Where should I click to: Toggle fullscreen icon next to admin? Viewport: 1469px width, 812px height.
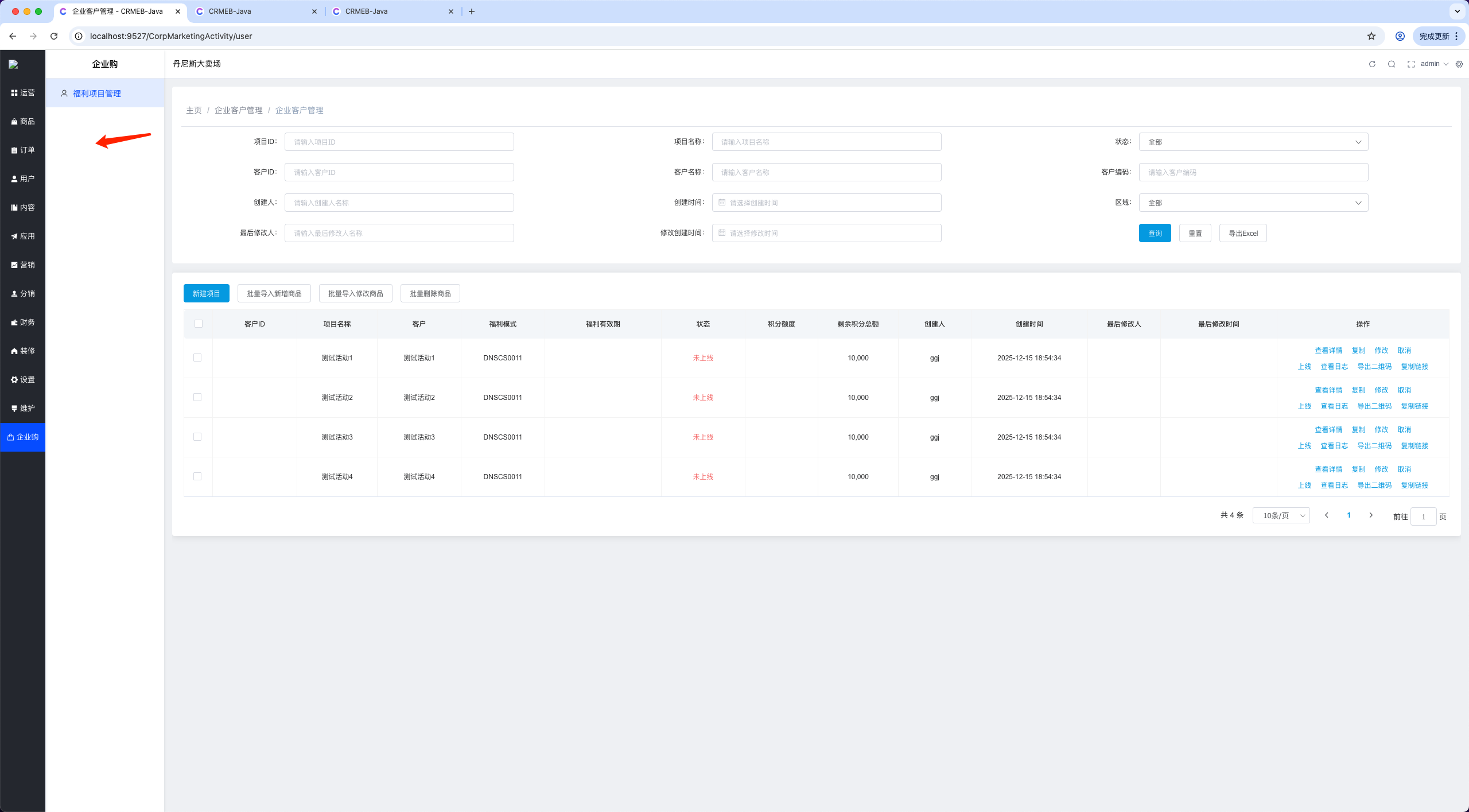click(x=1410, y=64)
